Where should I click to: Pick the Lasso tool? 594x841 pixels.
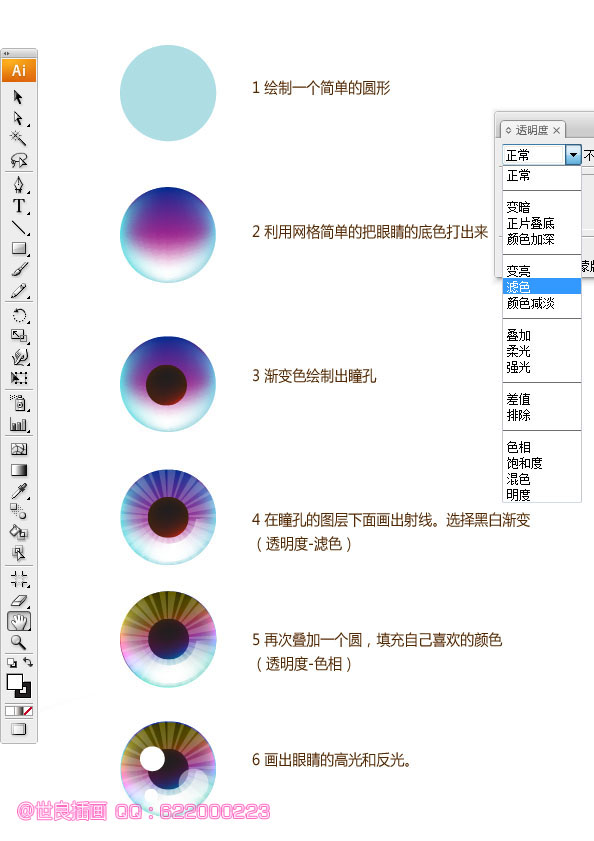(19, 159)
